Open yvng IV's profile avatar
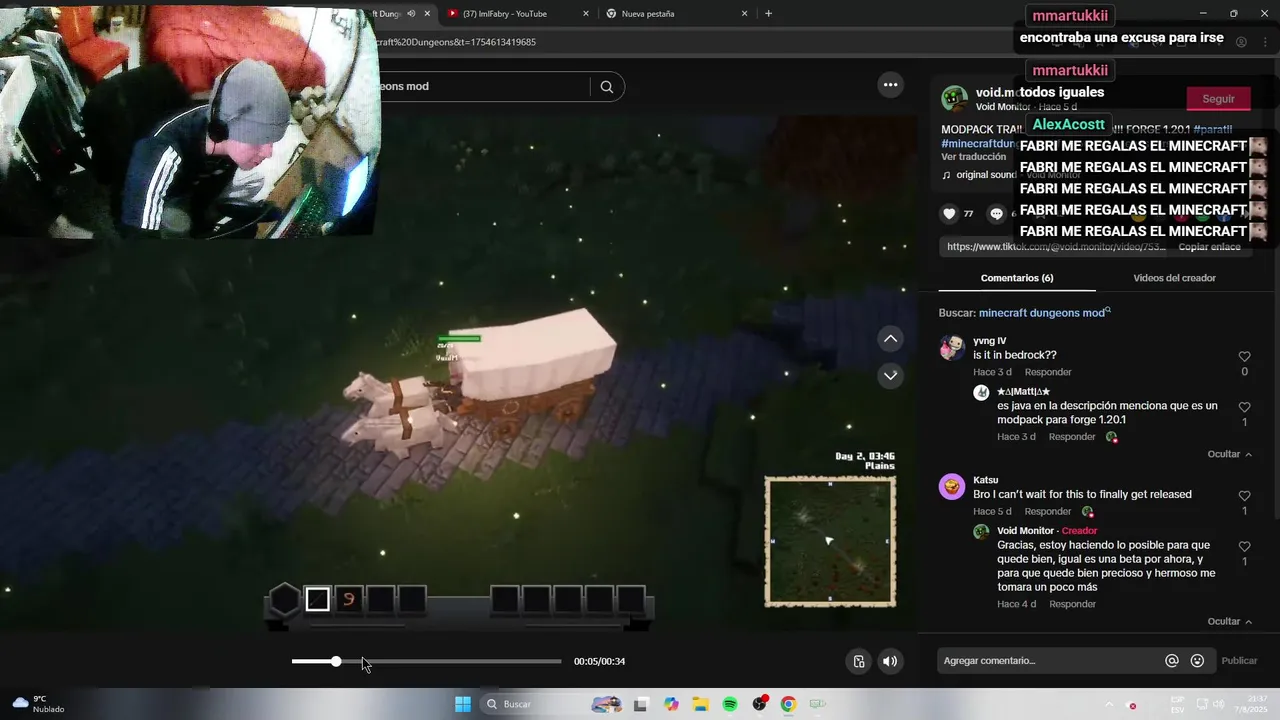 [x=952, y=348]
